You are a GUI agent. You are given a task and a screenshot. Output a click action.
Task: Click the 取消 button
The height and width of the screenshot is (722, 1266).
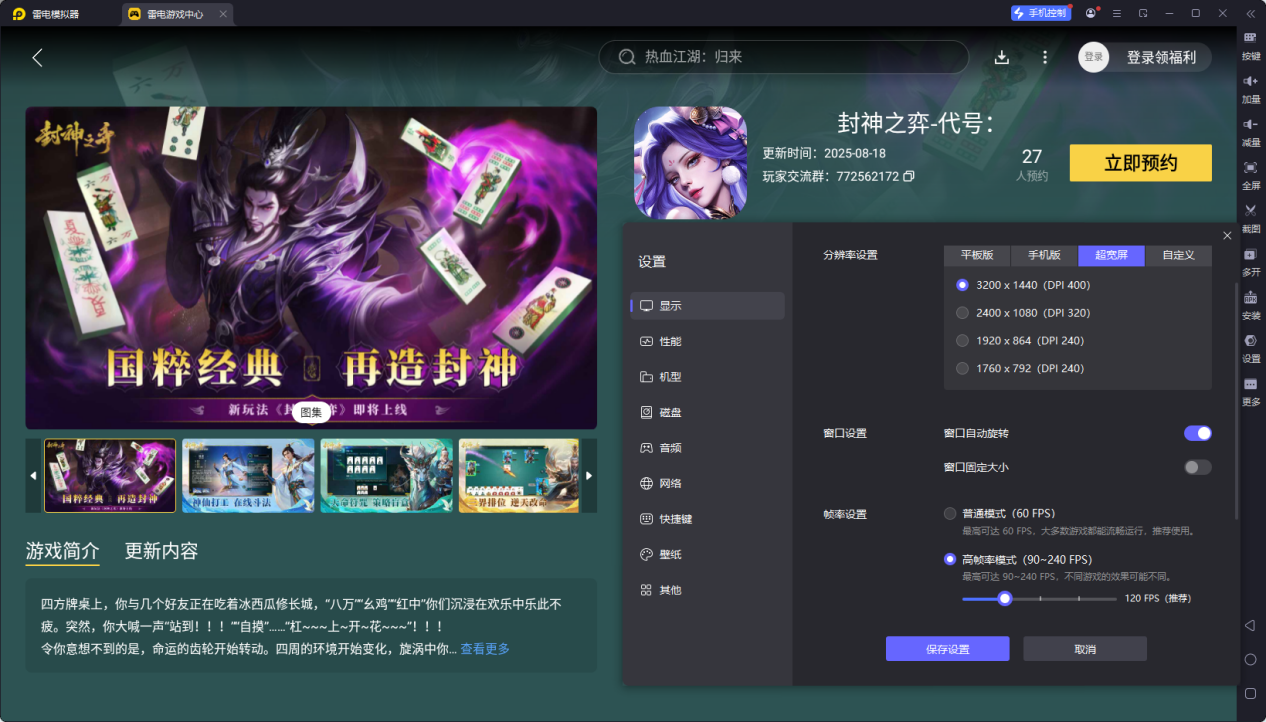1085,649
